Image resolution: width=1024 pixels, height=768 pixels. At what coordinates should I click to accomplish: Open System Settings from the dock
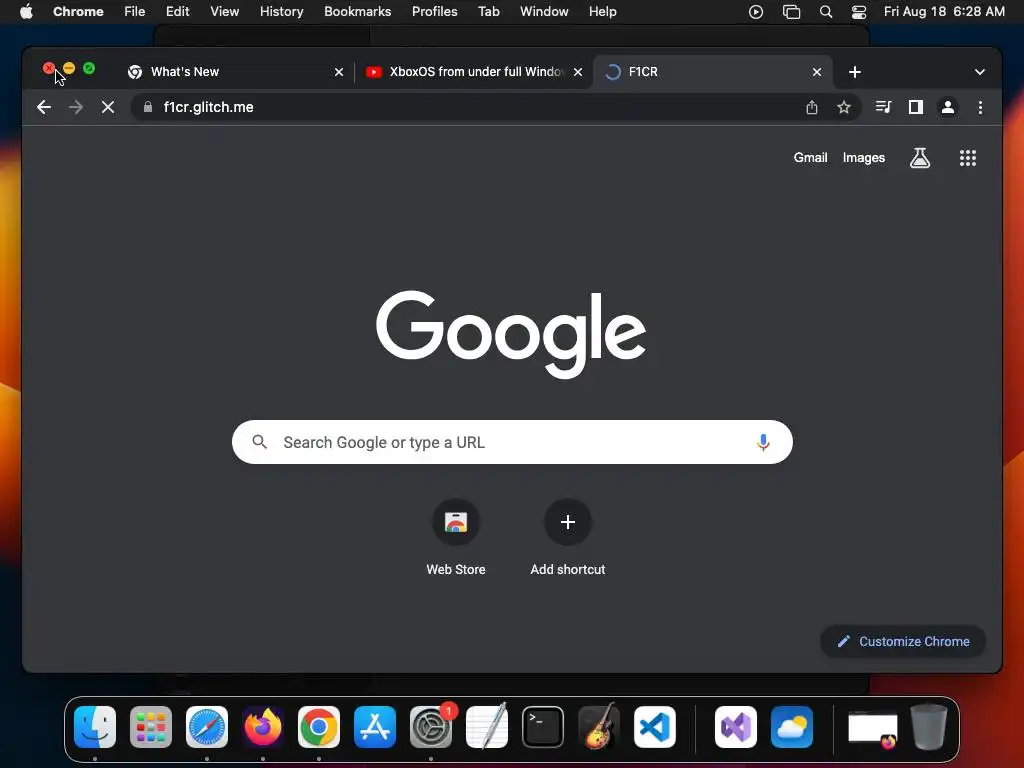pos(431,727)
